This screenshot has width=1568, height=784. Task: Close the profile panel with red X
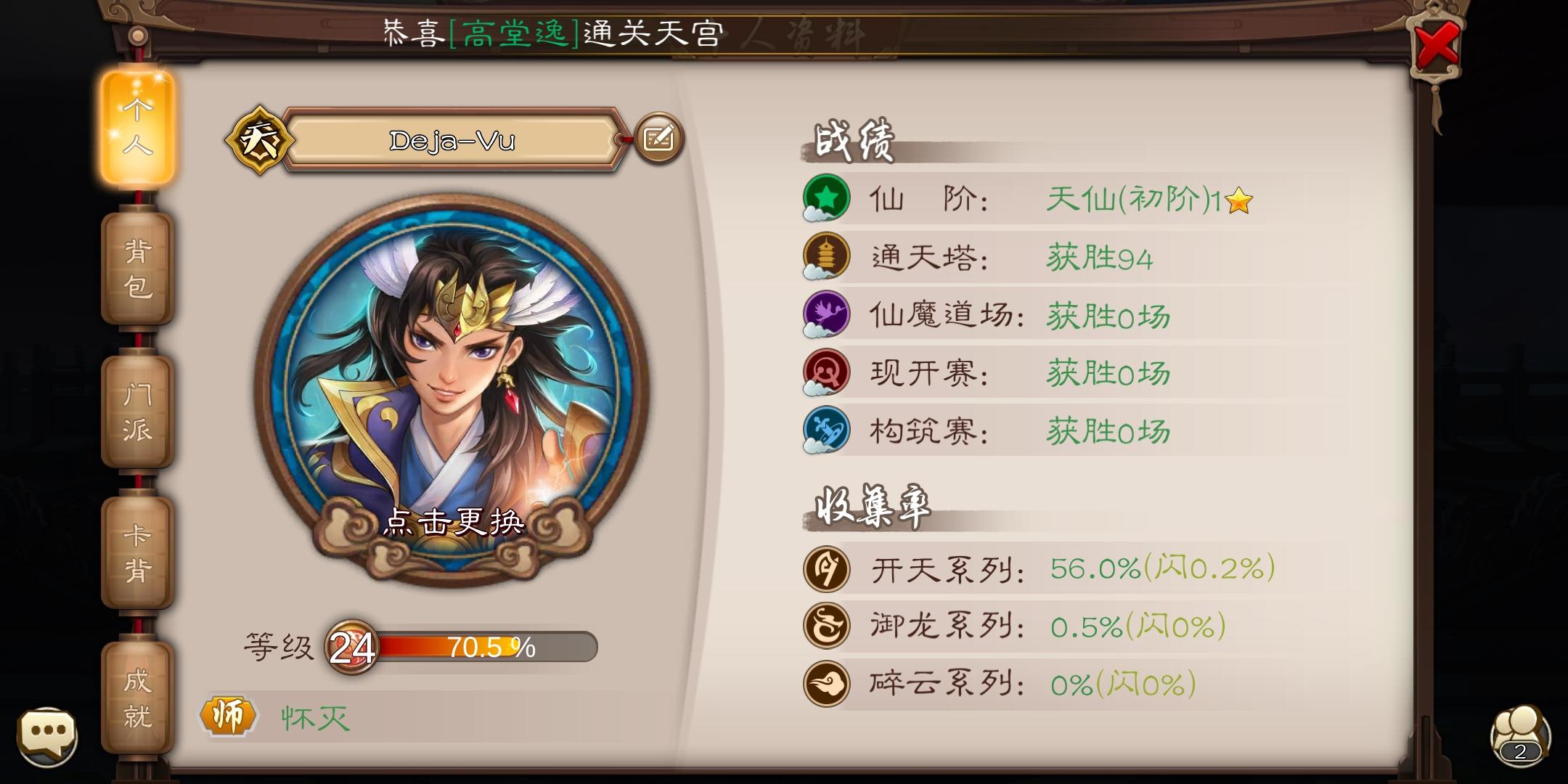click(1437, 46)
